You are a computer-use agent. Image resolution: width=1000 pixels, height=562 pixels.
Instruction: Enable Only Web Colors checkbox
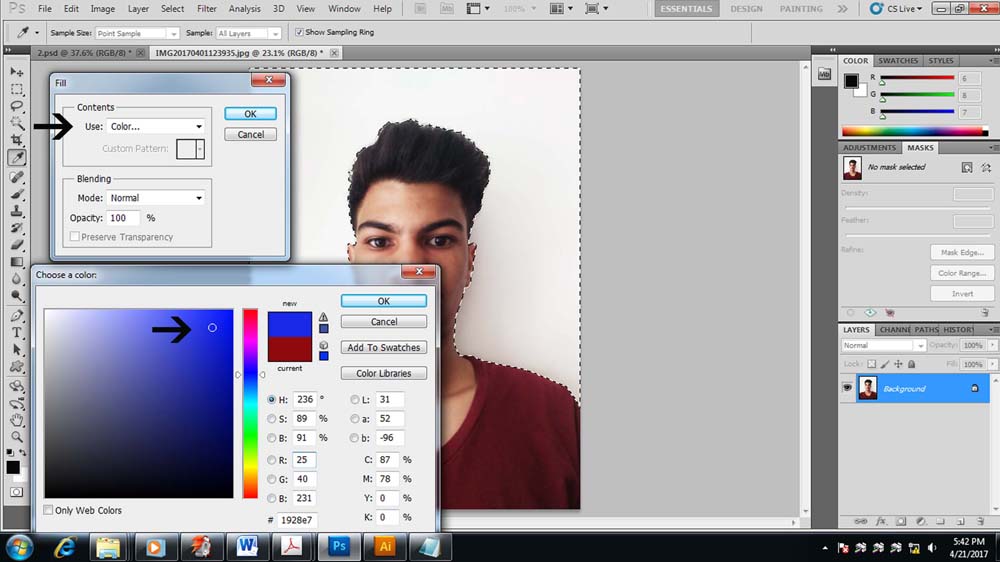[x=48, y=510]
